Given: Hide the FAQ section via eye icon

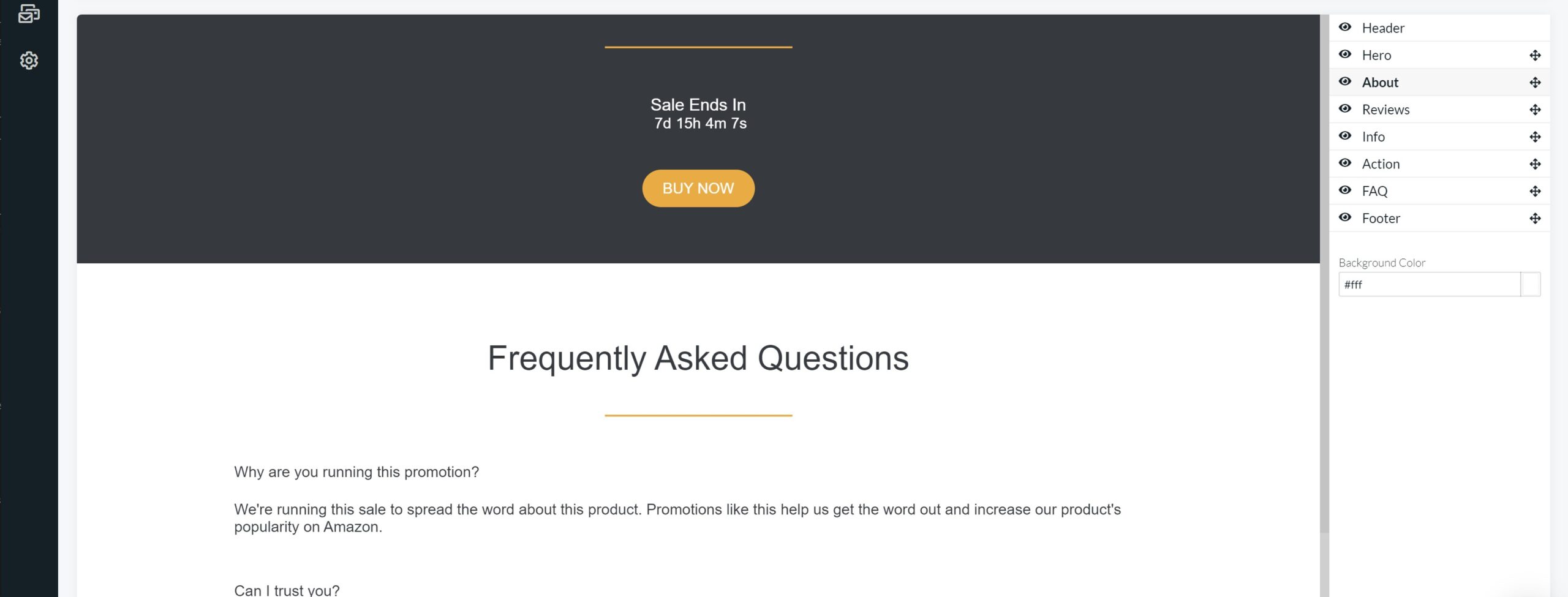Looking at the screenshot, I should pyautogui.click(x=1345, y=190).
